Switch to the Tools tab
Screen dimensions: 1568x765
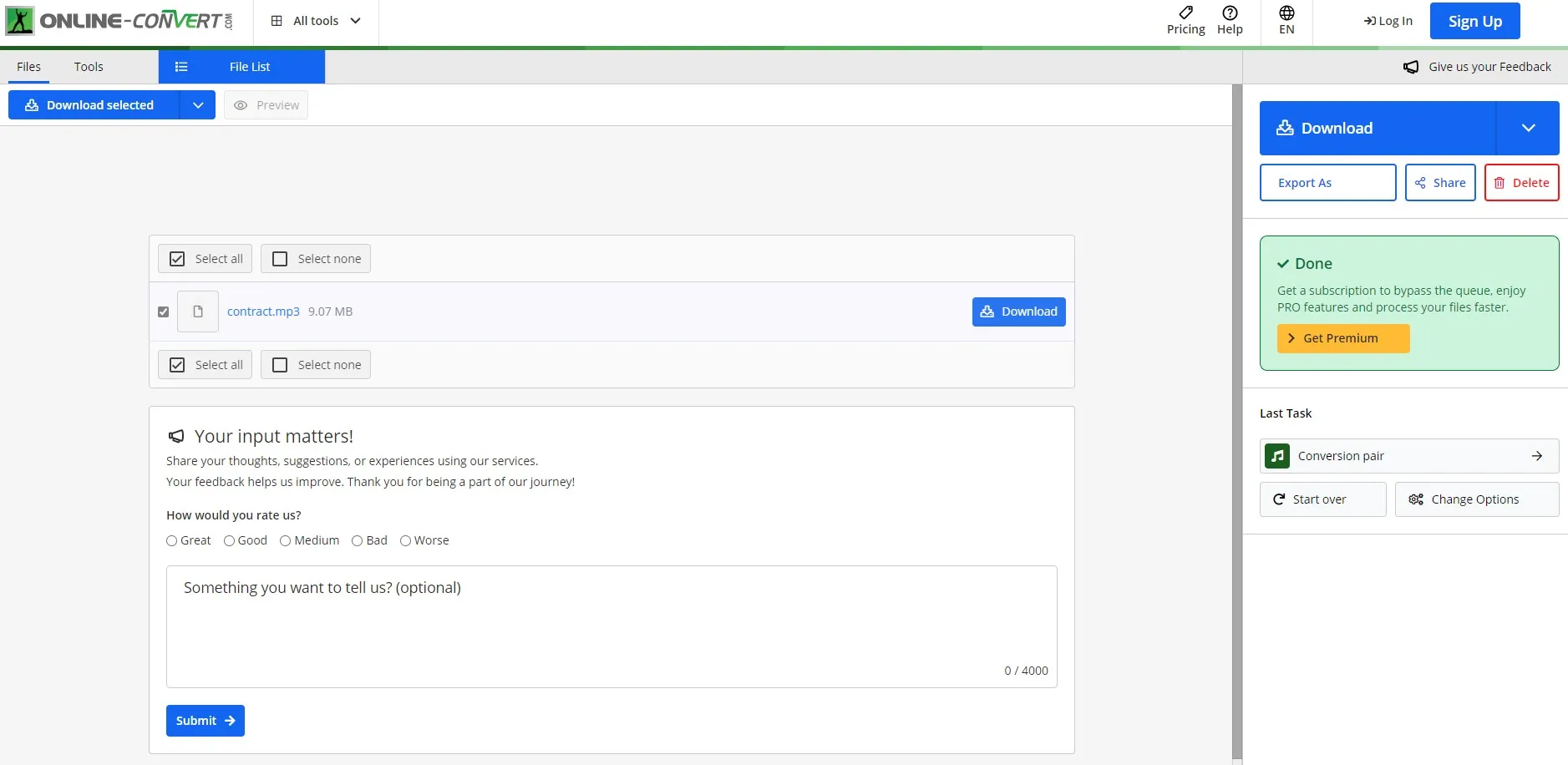[x=89, y=67]
